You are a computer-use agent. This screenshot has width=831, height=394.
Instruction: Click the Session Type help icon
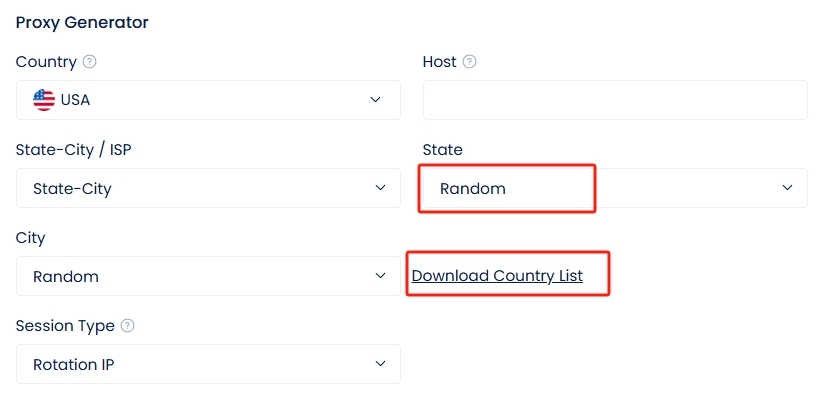(x=127, y=326)
